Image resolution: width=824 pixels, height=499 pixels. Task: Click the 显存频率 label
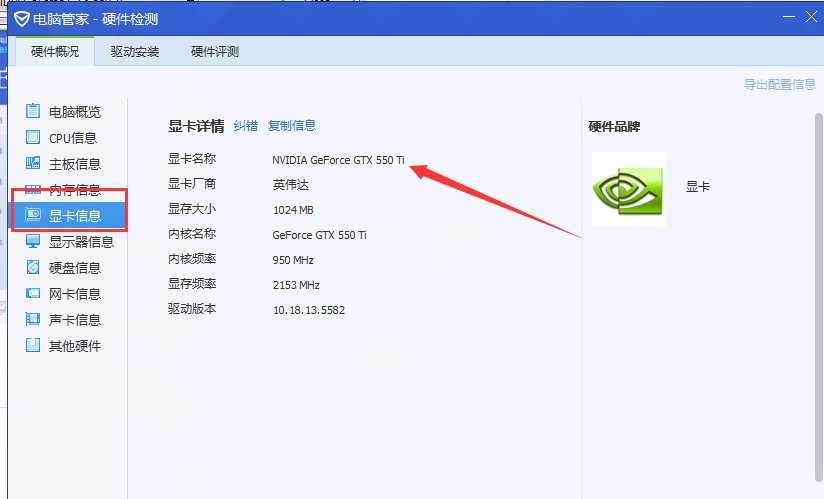[x=192, y=284]
